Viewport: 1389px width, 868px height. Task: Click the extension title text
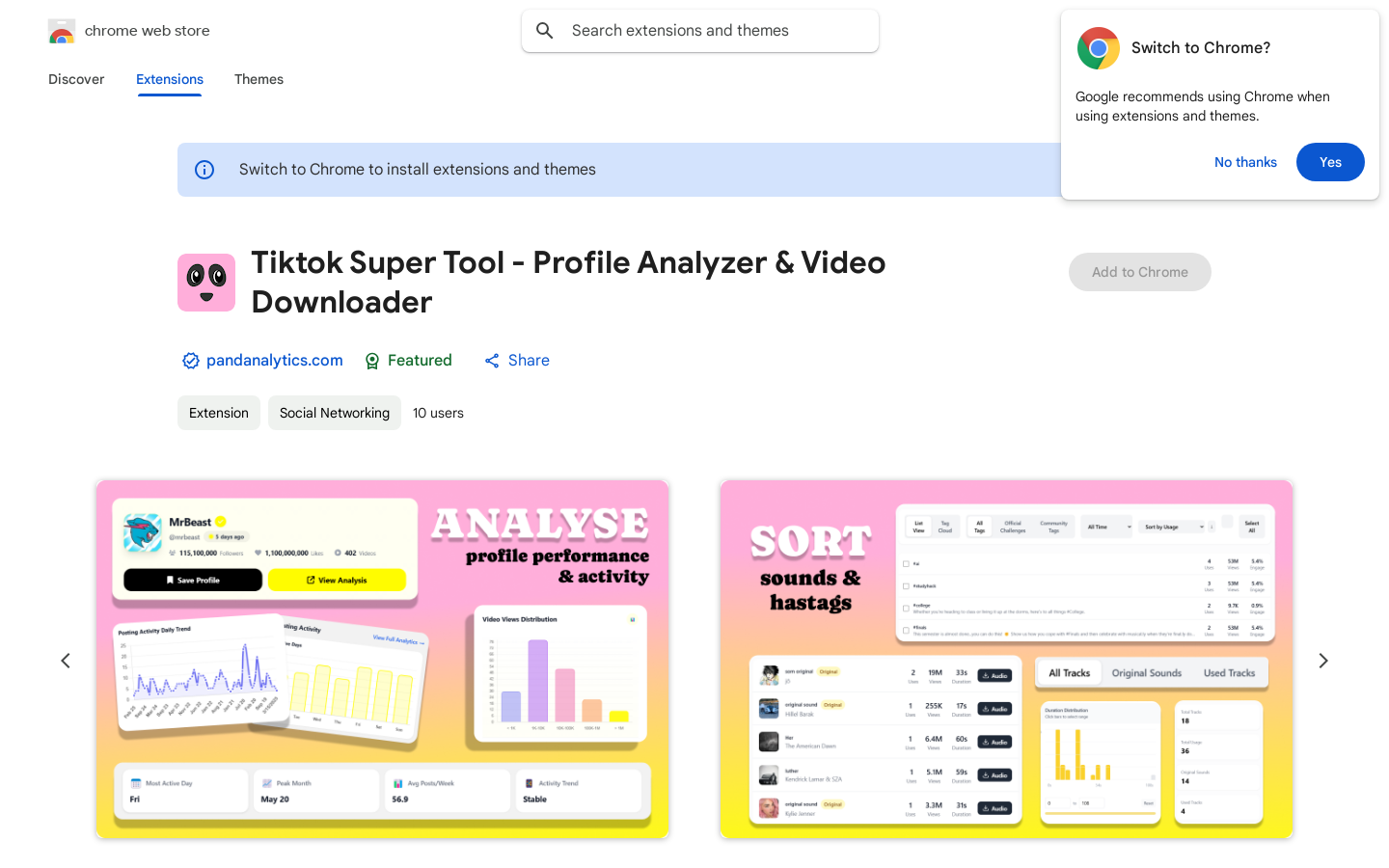tap(568, 283)
